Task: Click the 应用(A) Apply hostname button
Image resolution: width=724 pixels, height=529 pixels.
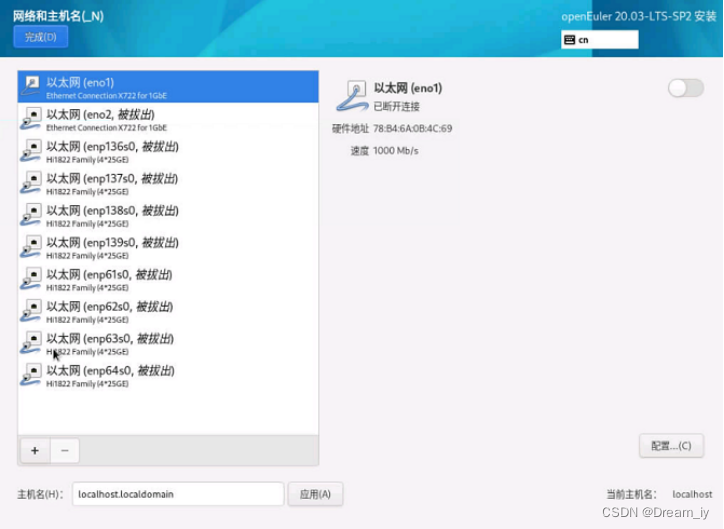Action: 315,494
